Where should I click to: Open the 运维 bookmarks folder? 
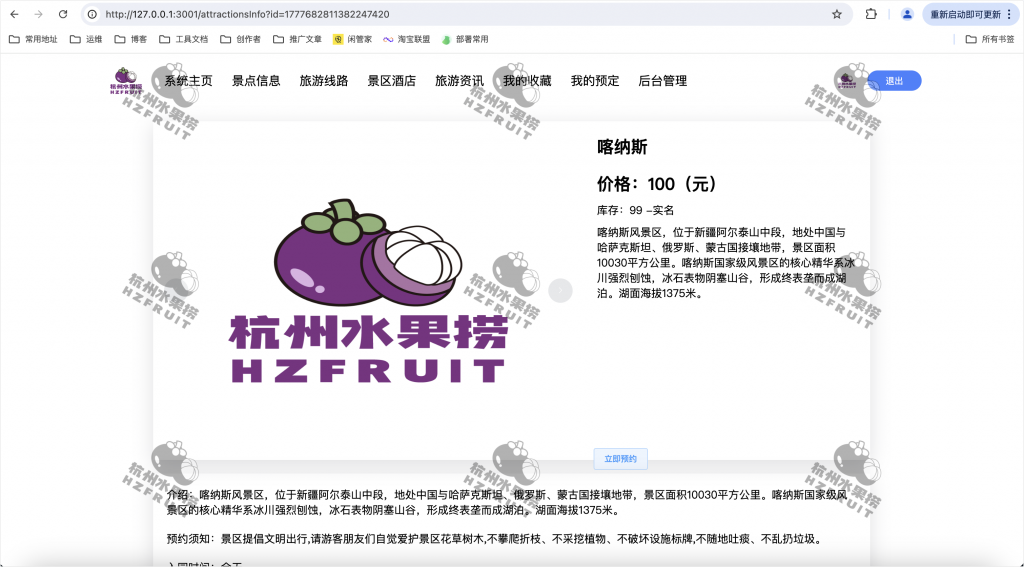[x=86, y=39]
